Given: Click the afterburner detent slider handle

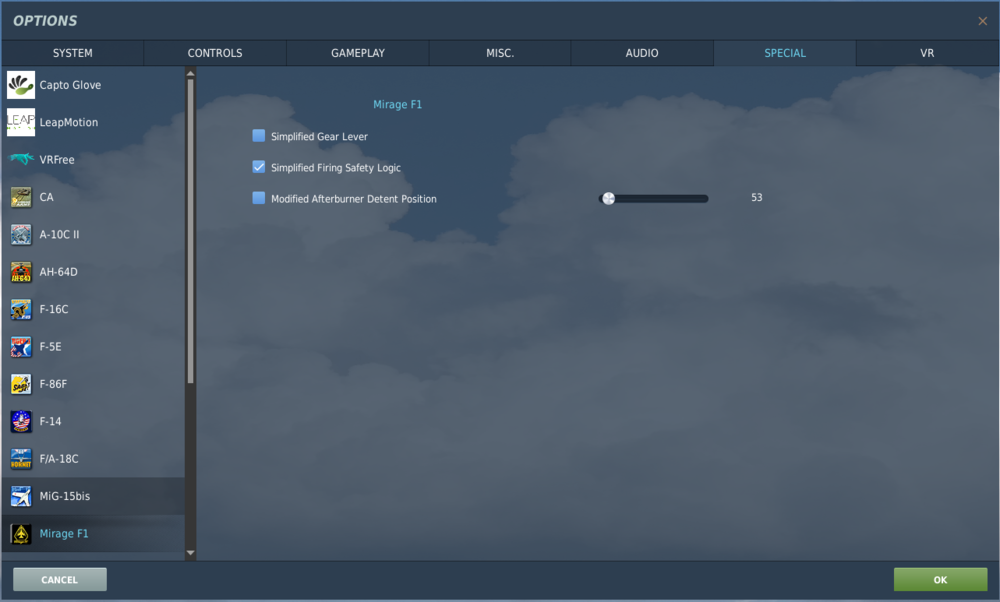Looking at the screenshot, I should pos(608,198).
